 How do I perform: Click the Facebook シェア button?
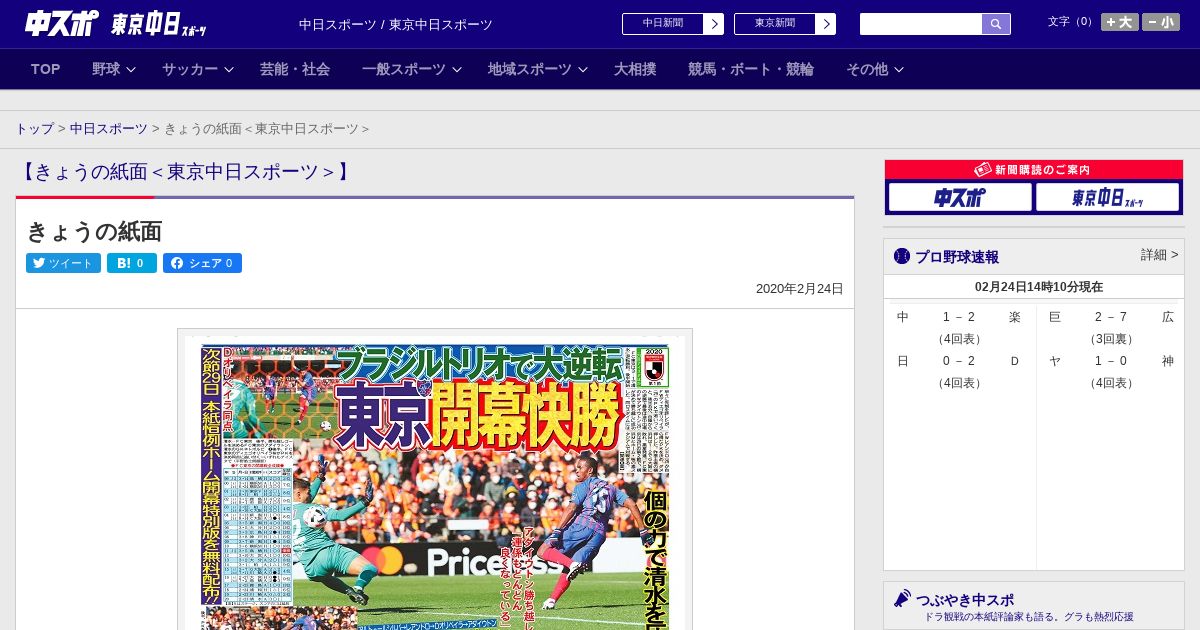[x=202, y=263]
